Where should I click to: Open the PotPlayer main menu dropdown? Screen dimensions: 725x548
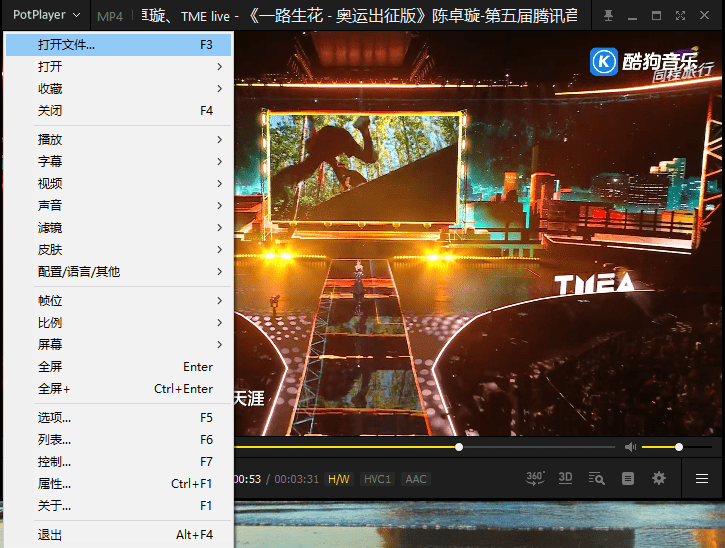pyautogui.click(x=46, y=15)
